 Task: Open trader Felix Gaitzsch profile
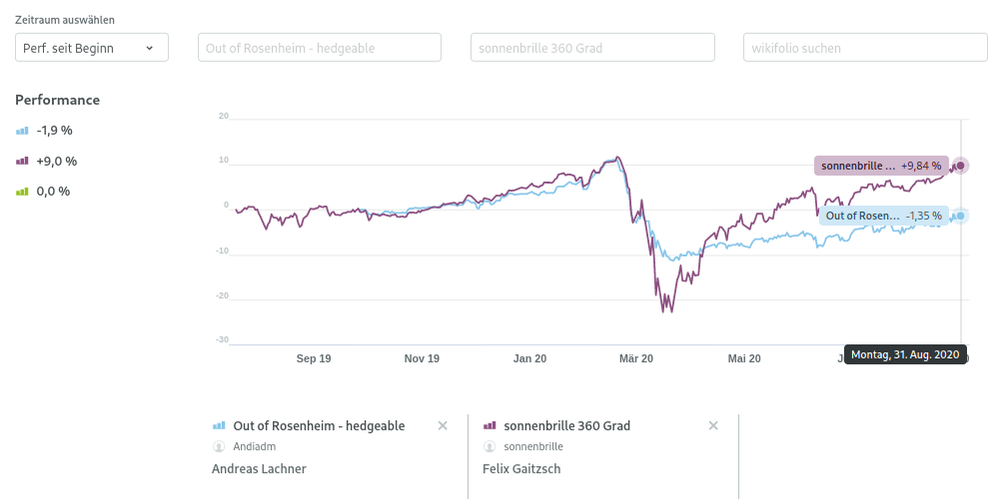tap(523, 469)
